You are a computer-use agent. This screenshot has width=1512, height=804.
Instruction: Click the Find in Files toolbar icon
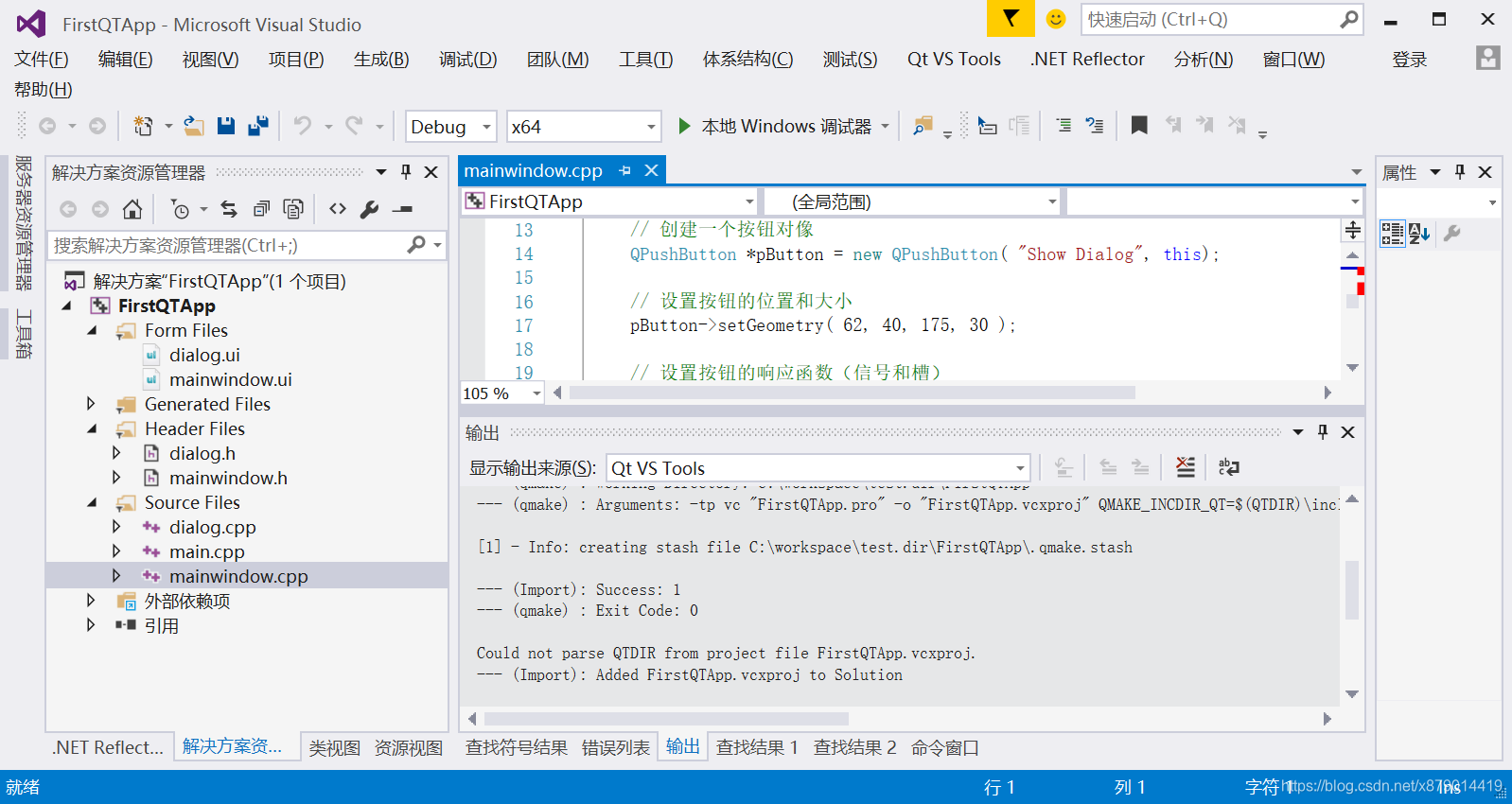(923, 126)
